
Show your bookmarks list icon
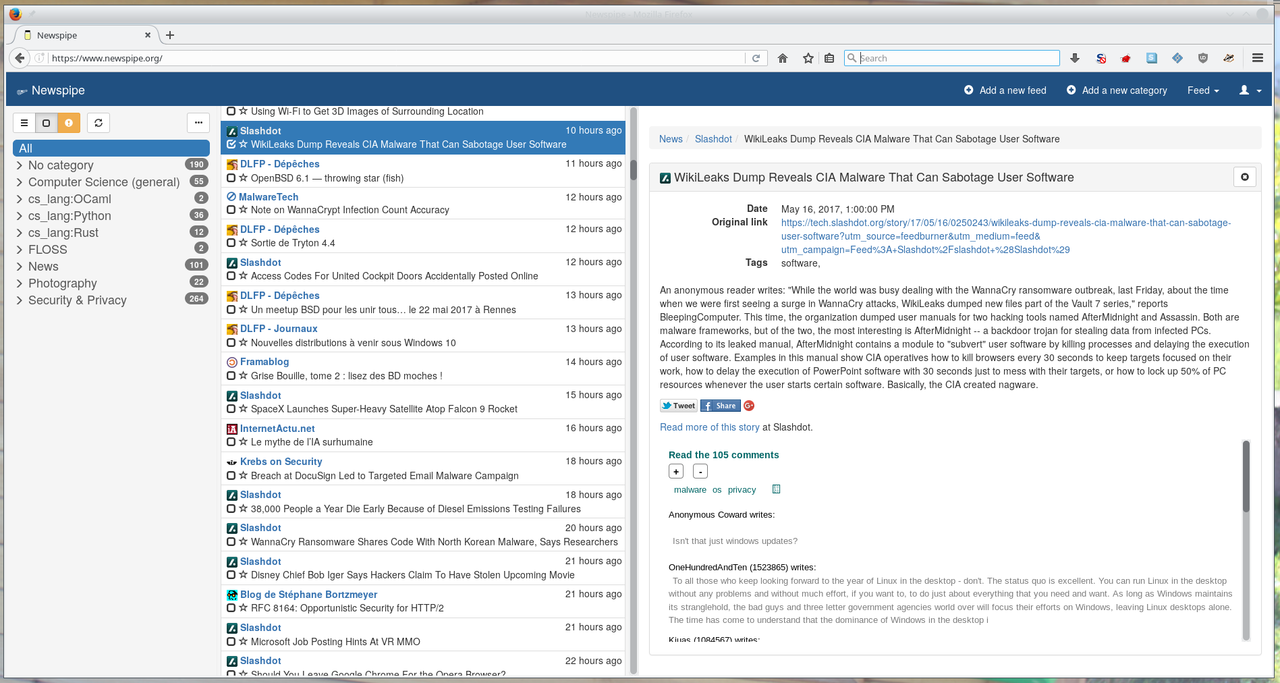[x=829, y=58]
